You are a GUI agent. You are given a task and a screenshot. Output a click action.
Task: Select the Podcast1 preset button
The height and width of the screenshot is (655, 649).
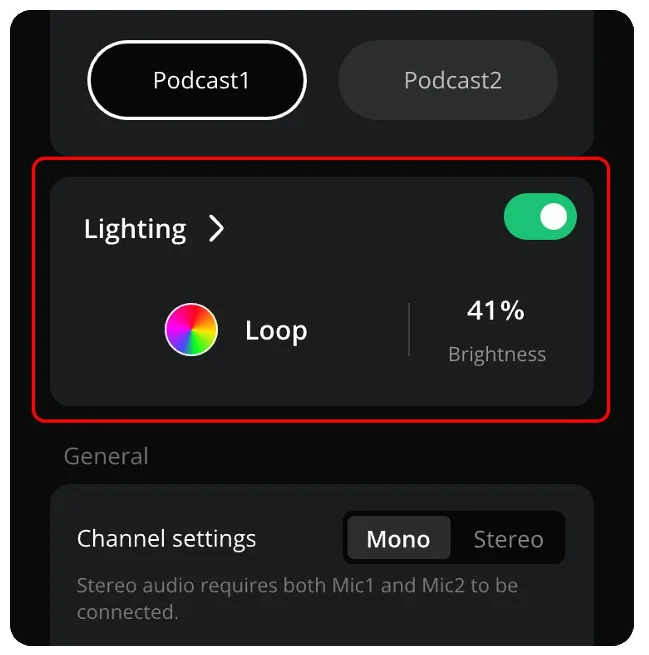[x=197, y=80]
